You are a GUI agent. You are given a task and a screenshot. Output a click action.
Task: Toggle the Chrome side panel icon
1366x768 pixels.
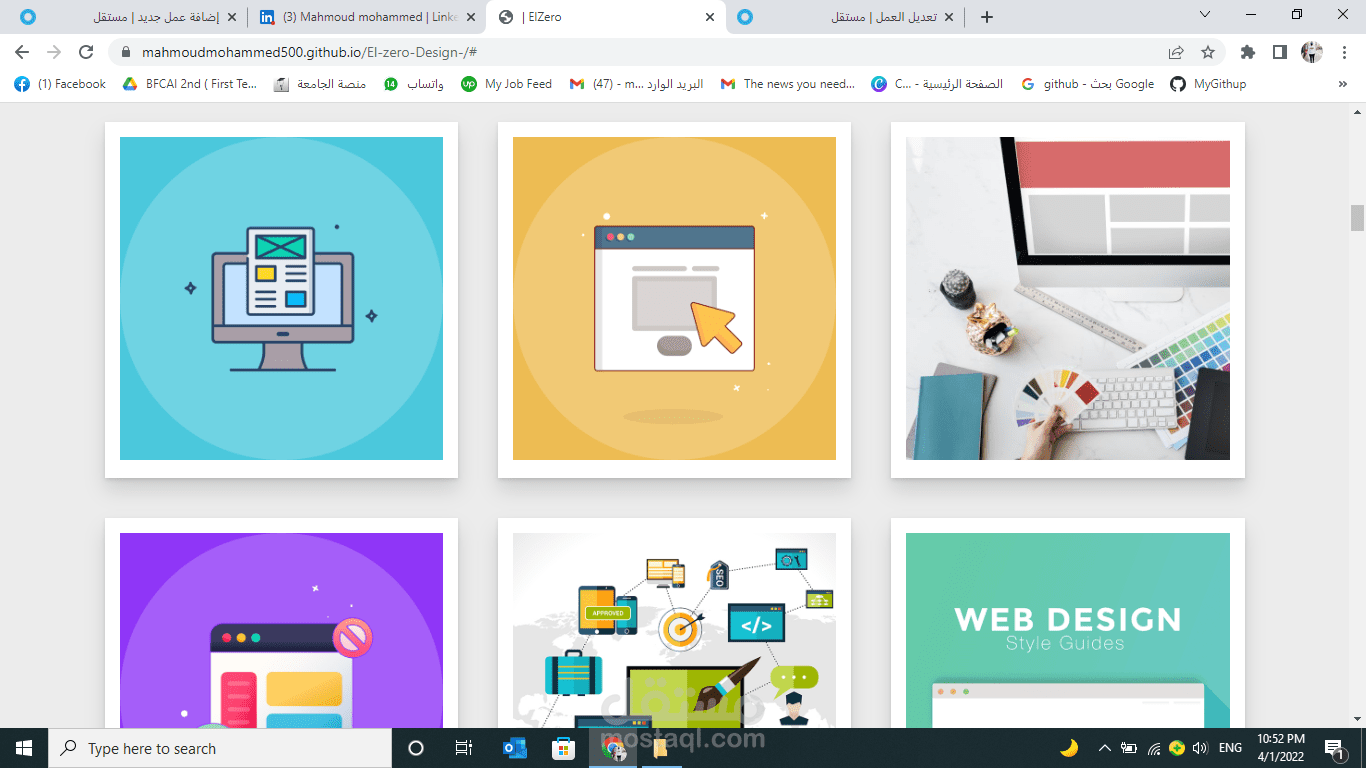[1279, 52]
